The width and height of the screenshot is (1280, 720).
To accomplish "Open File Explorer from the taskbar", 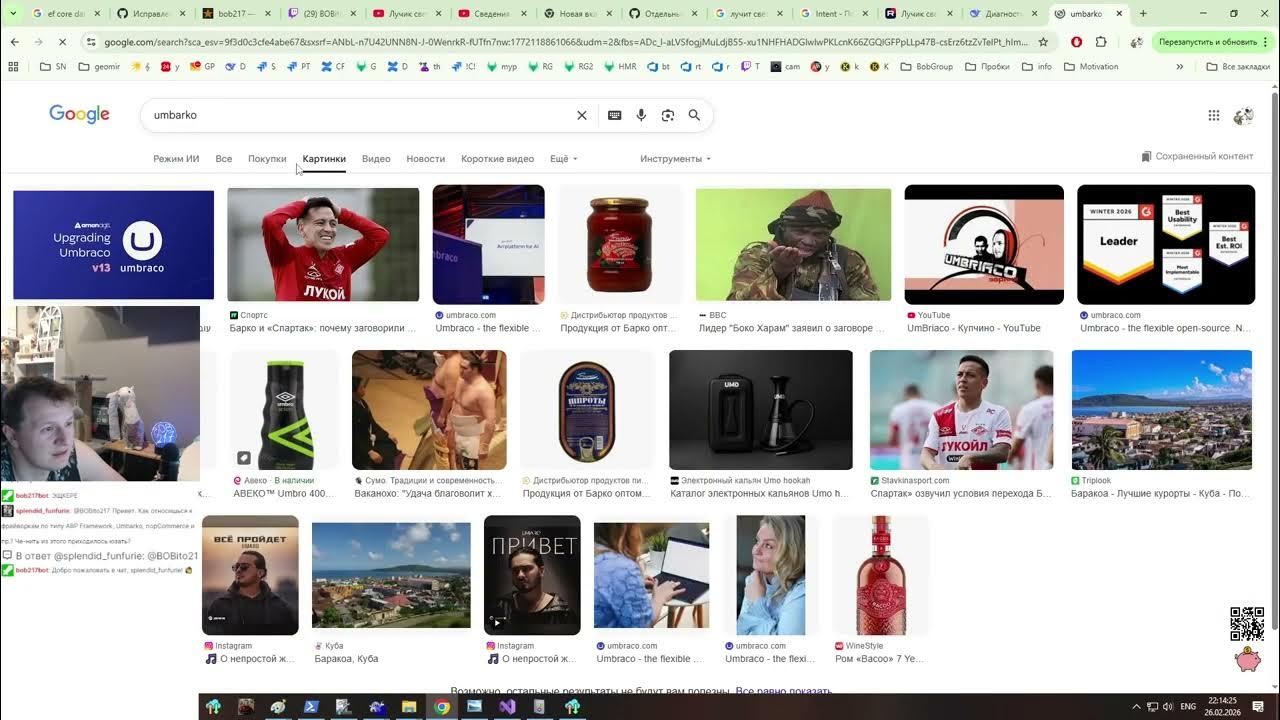I will pos(409,707).
